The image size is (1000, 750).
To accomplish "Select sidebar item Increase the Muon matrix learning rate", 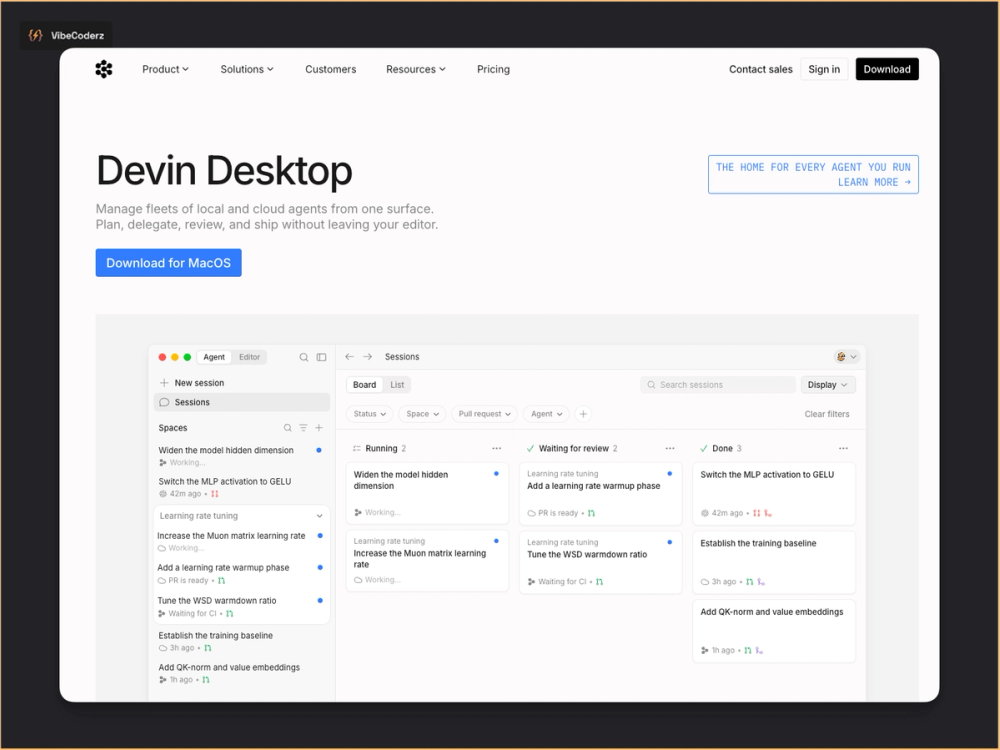I will coord(242,541).
